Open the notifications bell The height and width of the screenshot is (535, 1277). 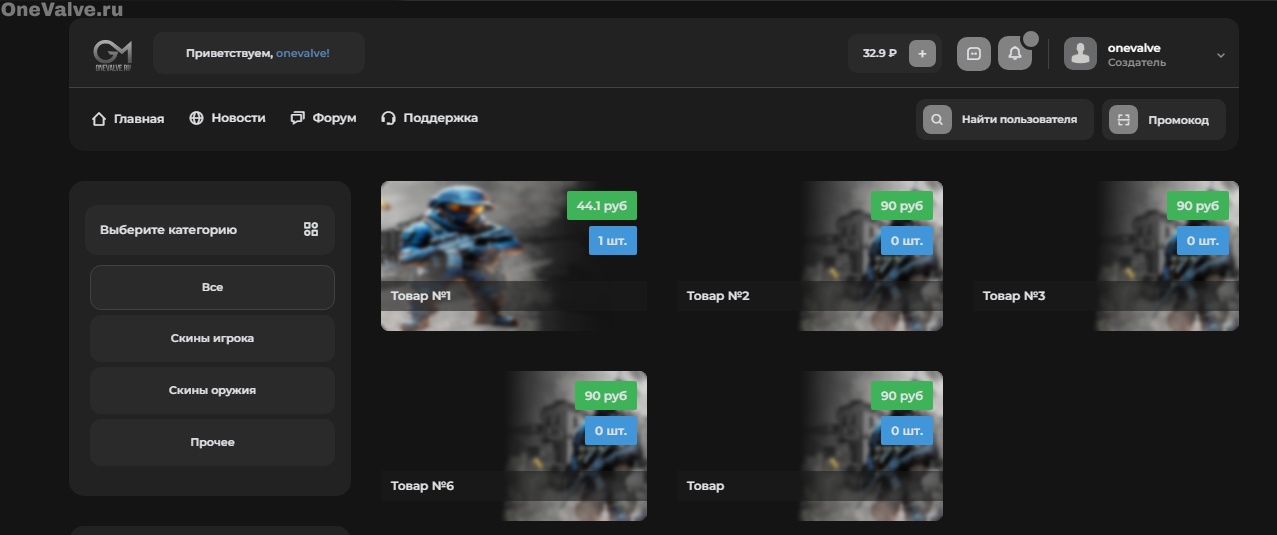1014,54
